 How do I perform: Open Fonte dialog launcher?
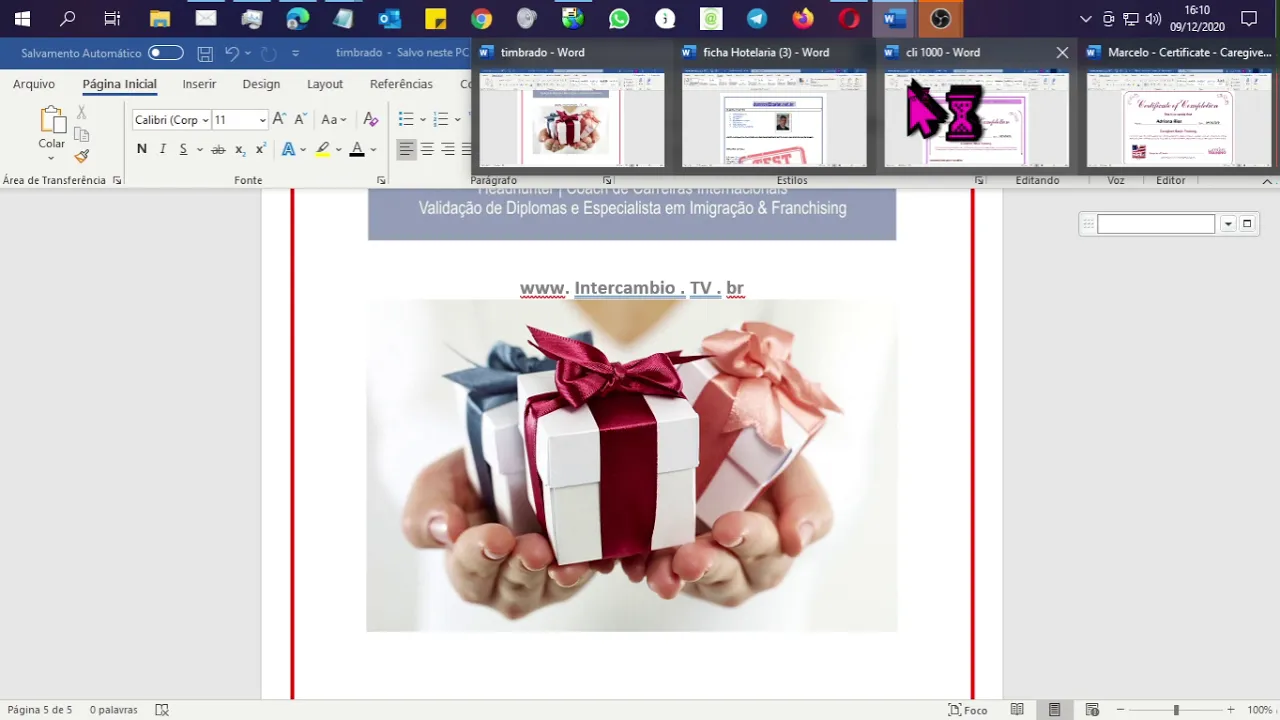[381, 180]
